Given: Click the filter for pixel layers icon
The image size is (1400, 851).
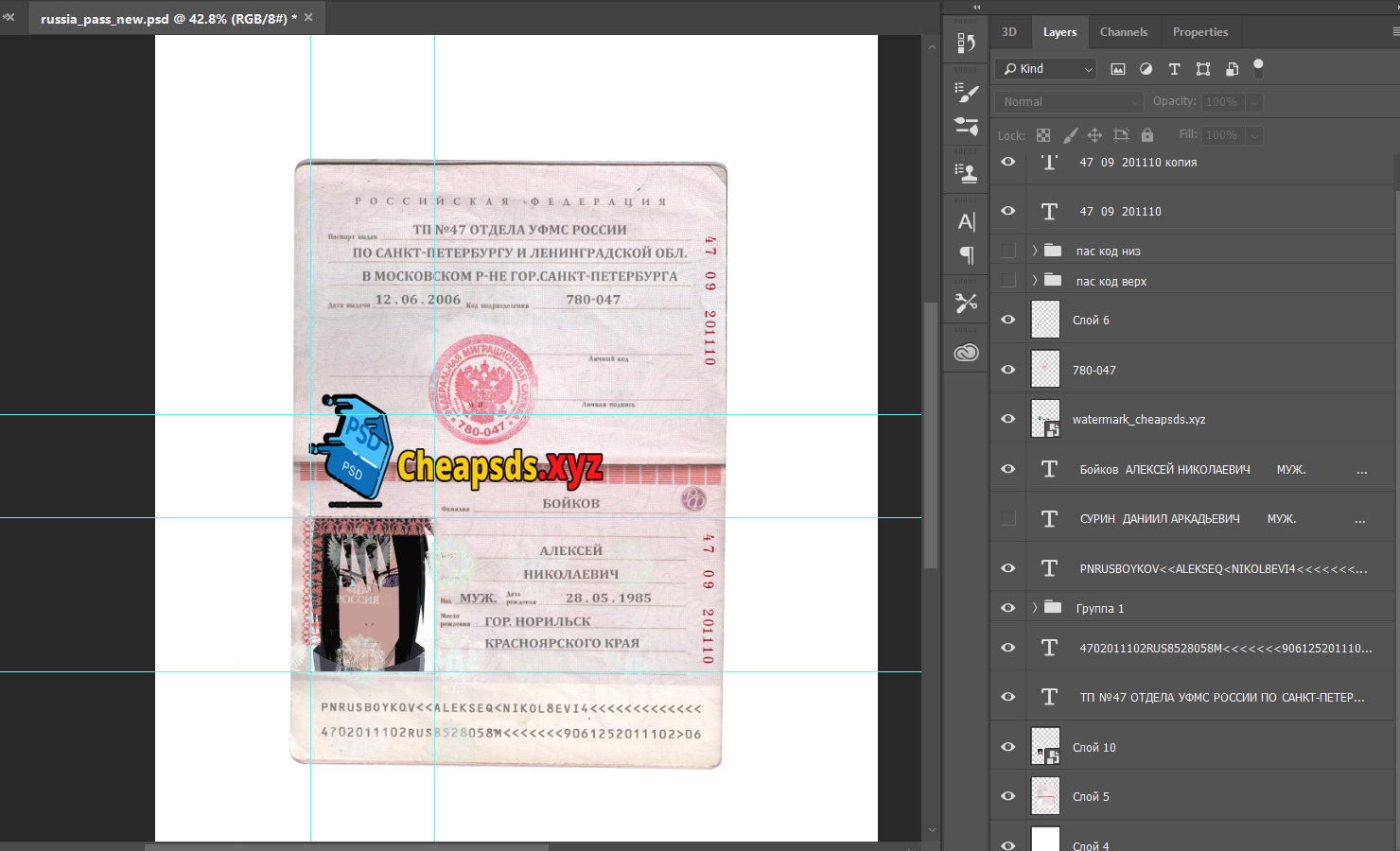Looking at the screenshot, I should [1117, 69].
